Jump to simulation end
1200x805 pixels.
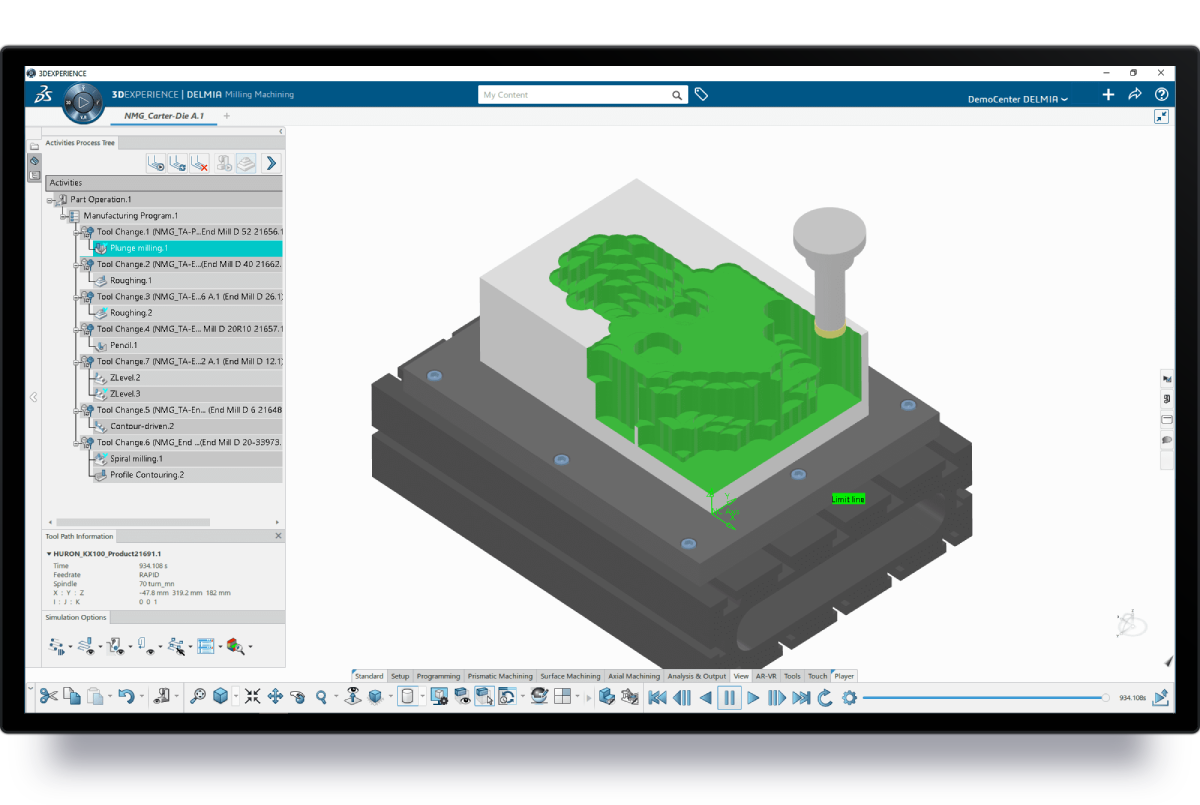801,698
